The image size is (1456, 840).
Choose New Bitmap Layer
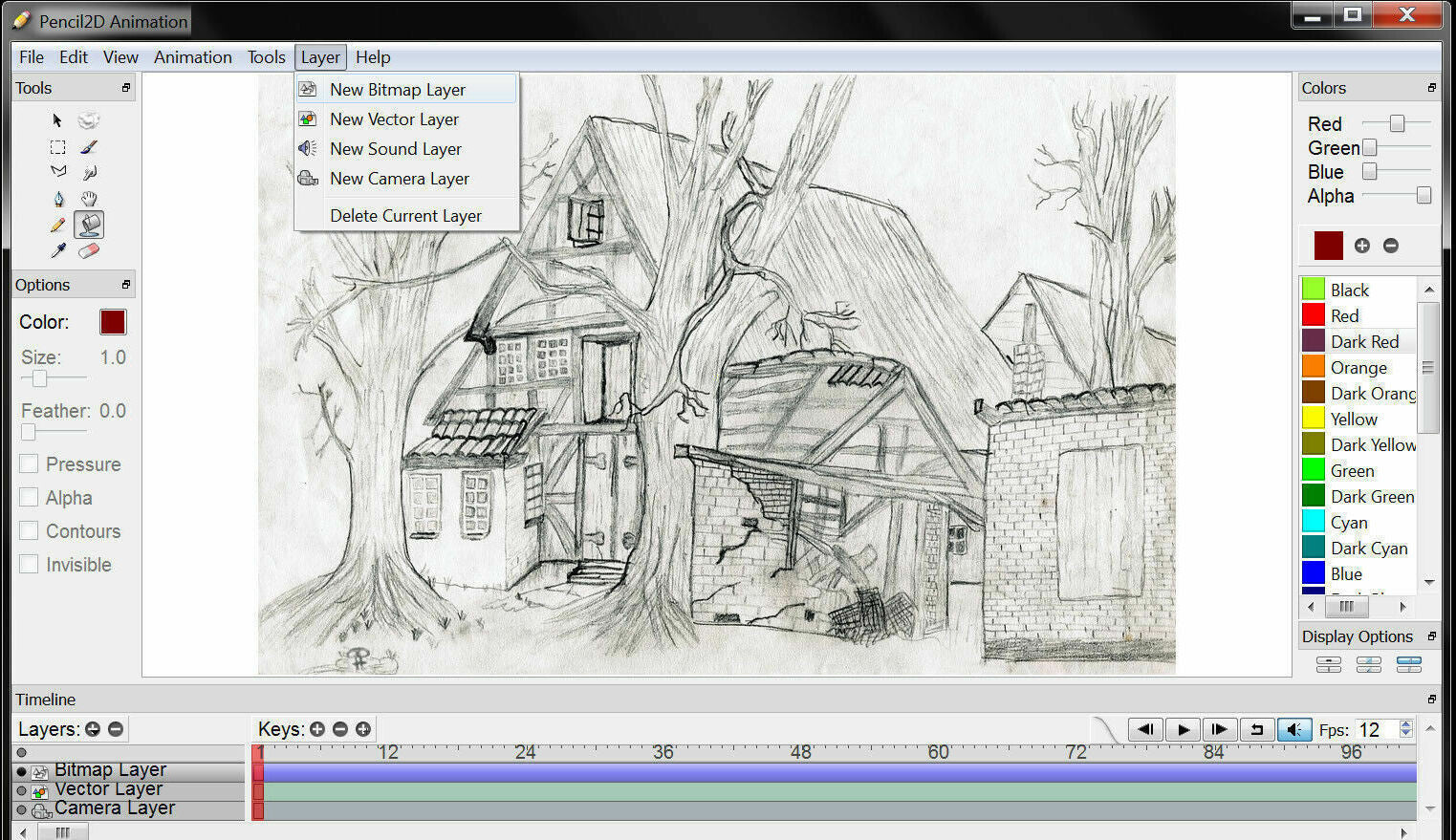(x=406, y=89)
